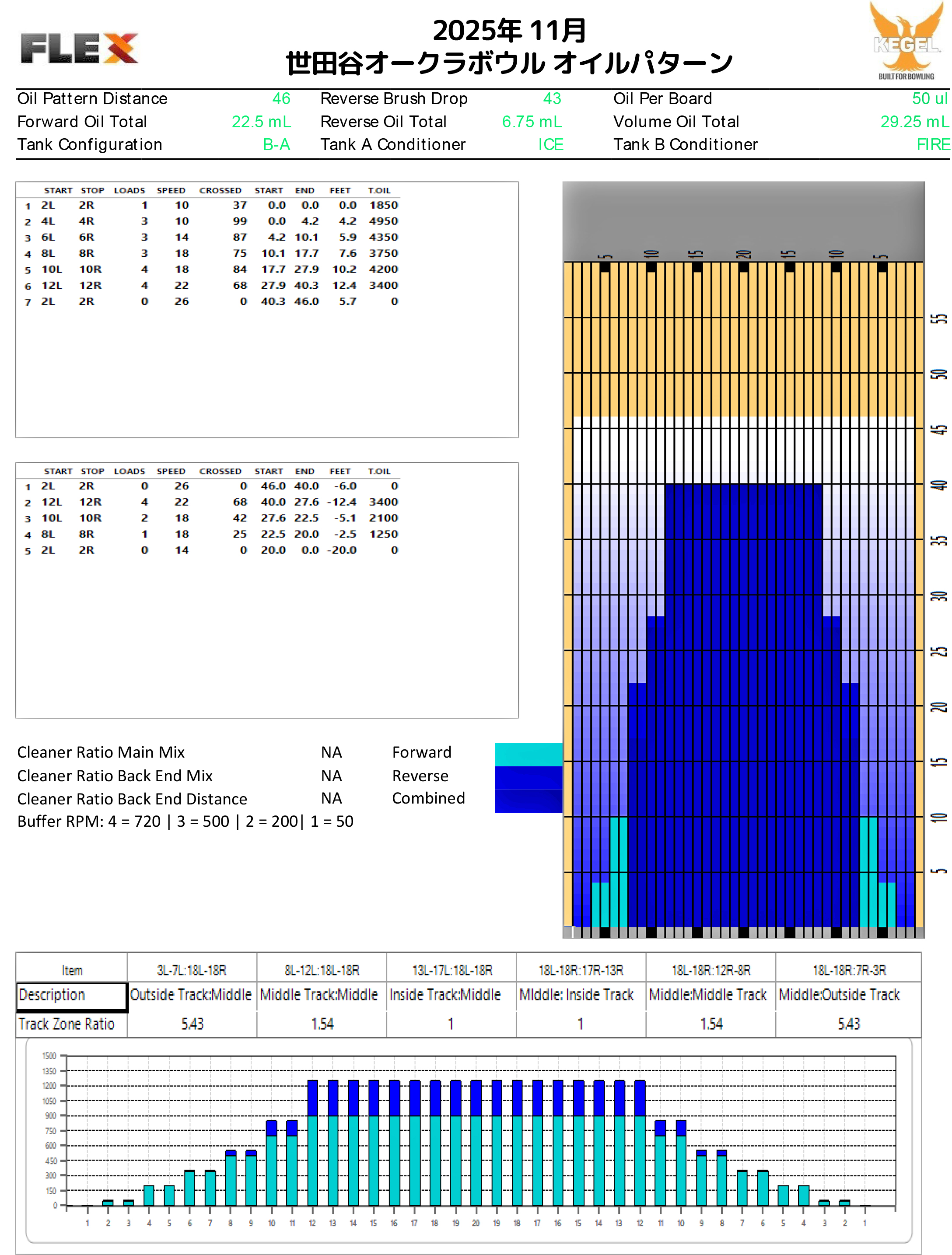
Task: Click the Buffer RPM settings text
Action: point(185,822)
